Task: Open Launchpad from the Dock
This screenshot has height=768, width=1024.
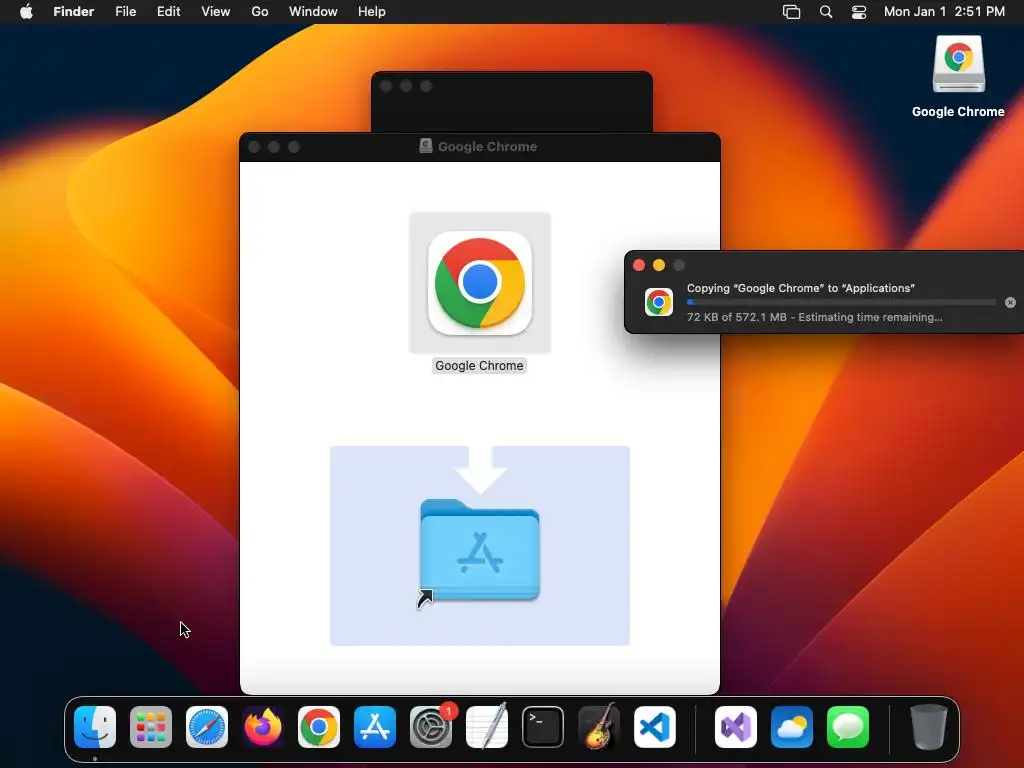Action: click(x=151, y=727)
